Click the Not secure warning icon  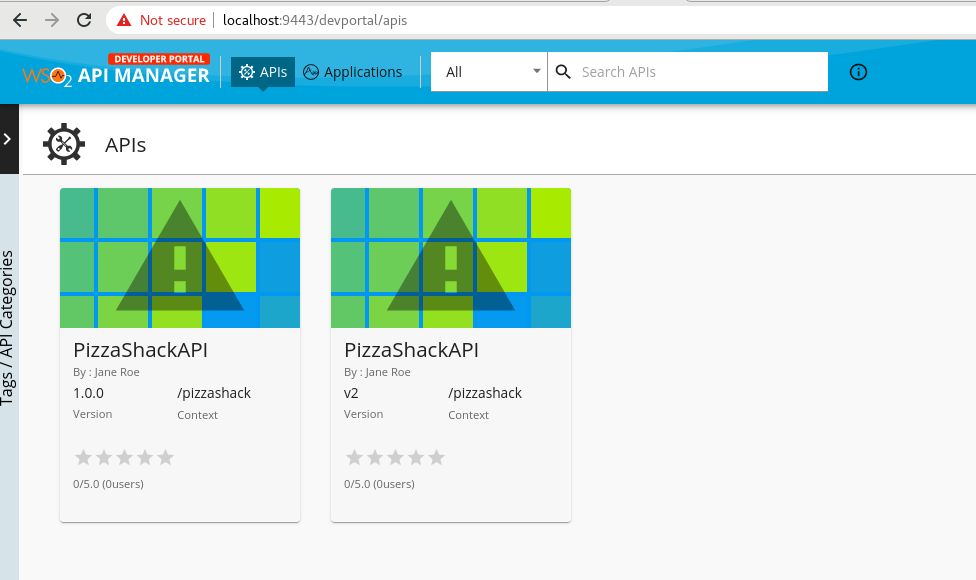pyautogui.click(x=124, y=21)
